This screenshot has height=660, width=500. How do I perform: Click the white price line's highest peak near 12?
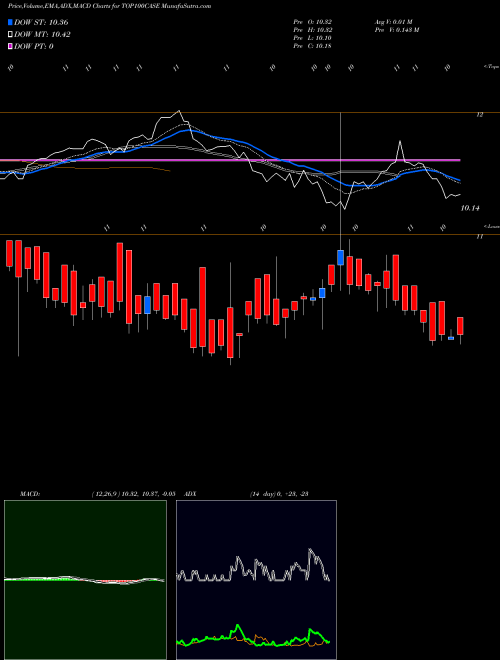pos(179,111)
